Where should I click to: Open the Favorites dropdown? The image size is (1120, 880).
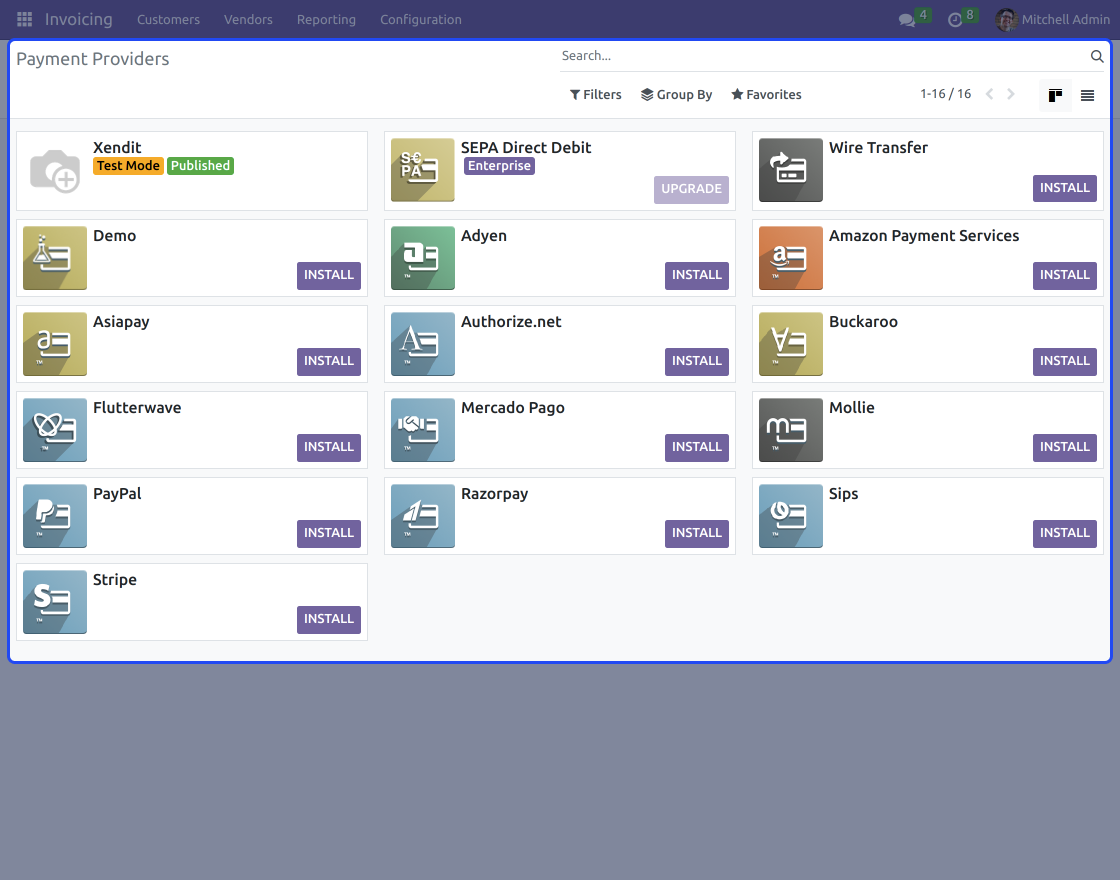pos(766,94)
